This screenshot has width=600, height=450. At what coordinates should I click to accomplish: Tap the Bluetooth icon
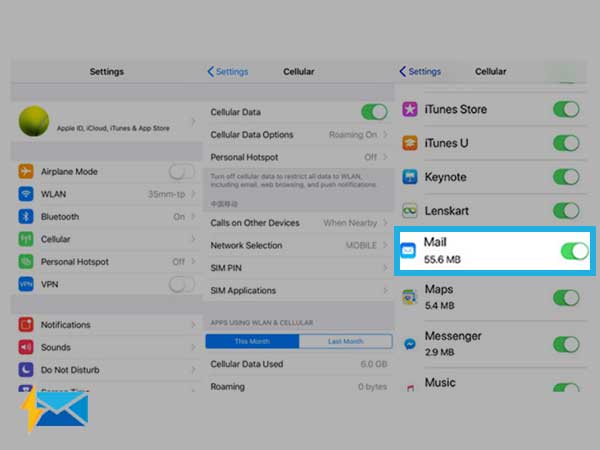point(26,217)
